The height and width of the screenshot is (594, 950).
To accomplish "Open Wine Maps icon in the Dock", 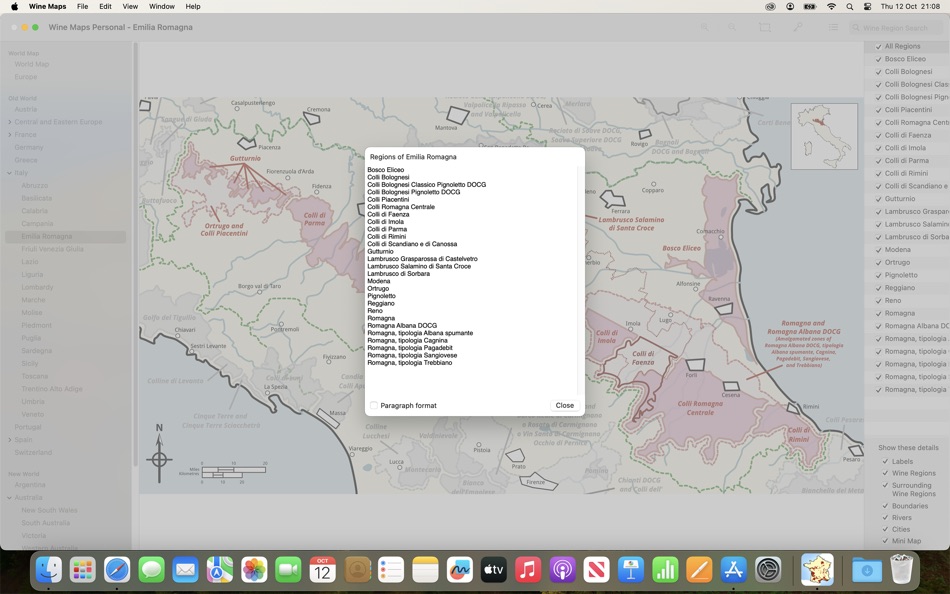I will tap(817, 570).
